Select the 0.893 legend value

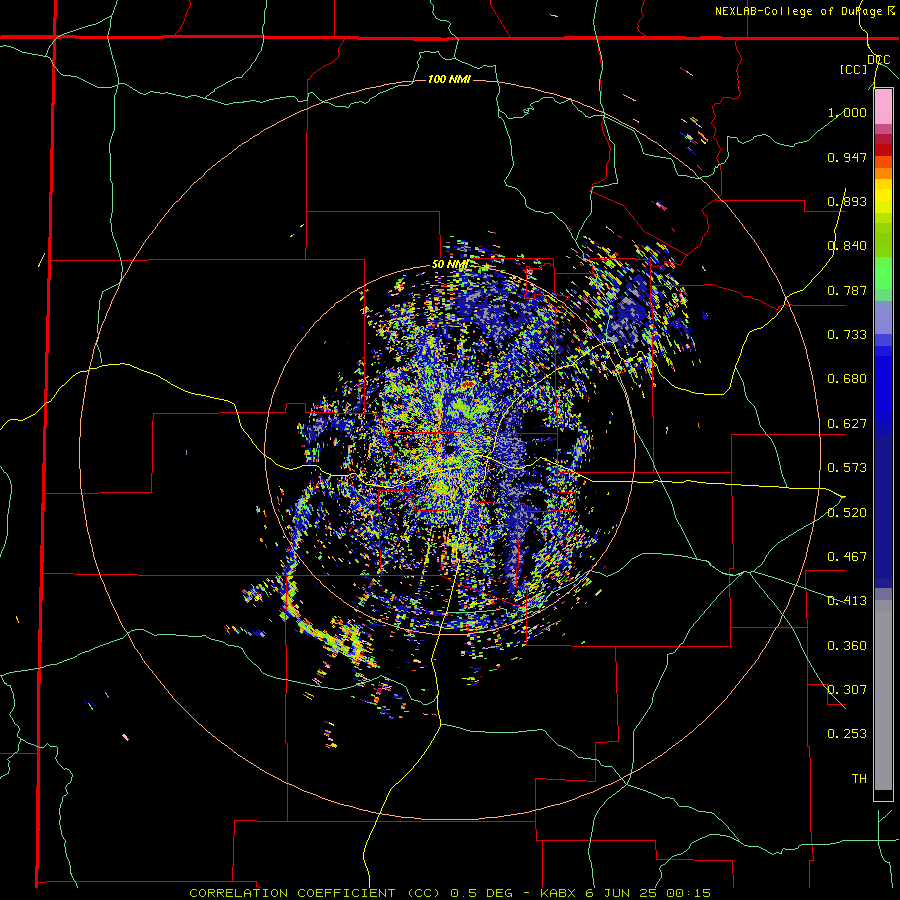[847, 201]
